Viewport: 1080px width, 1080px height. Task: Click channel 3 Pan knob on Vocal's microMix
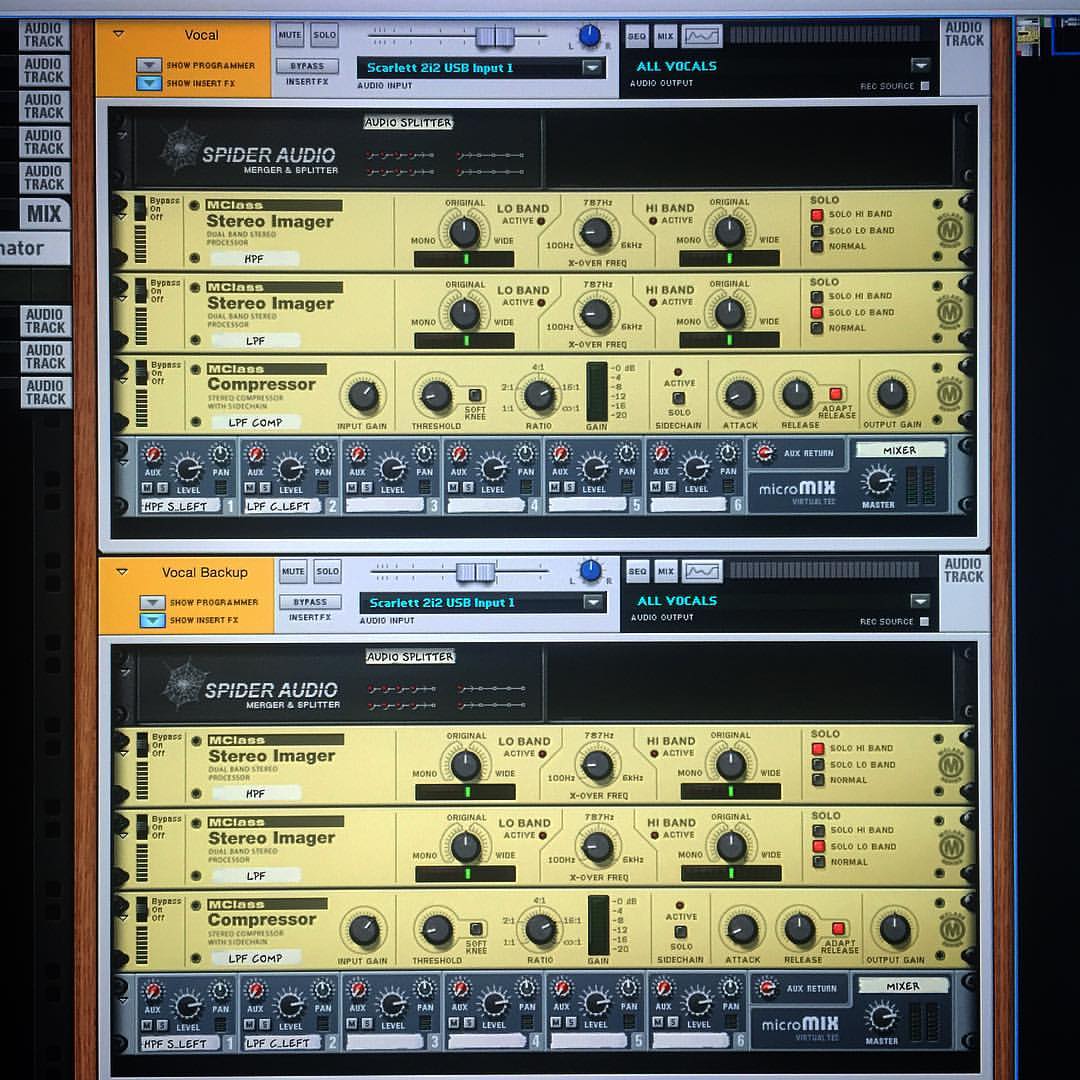point(424,453)
